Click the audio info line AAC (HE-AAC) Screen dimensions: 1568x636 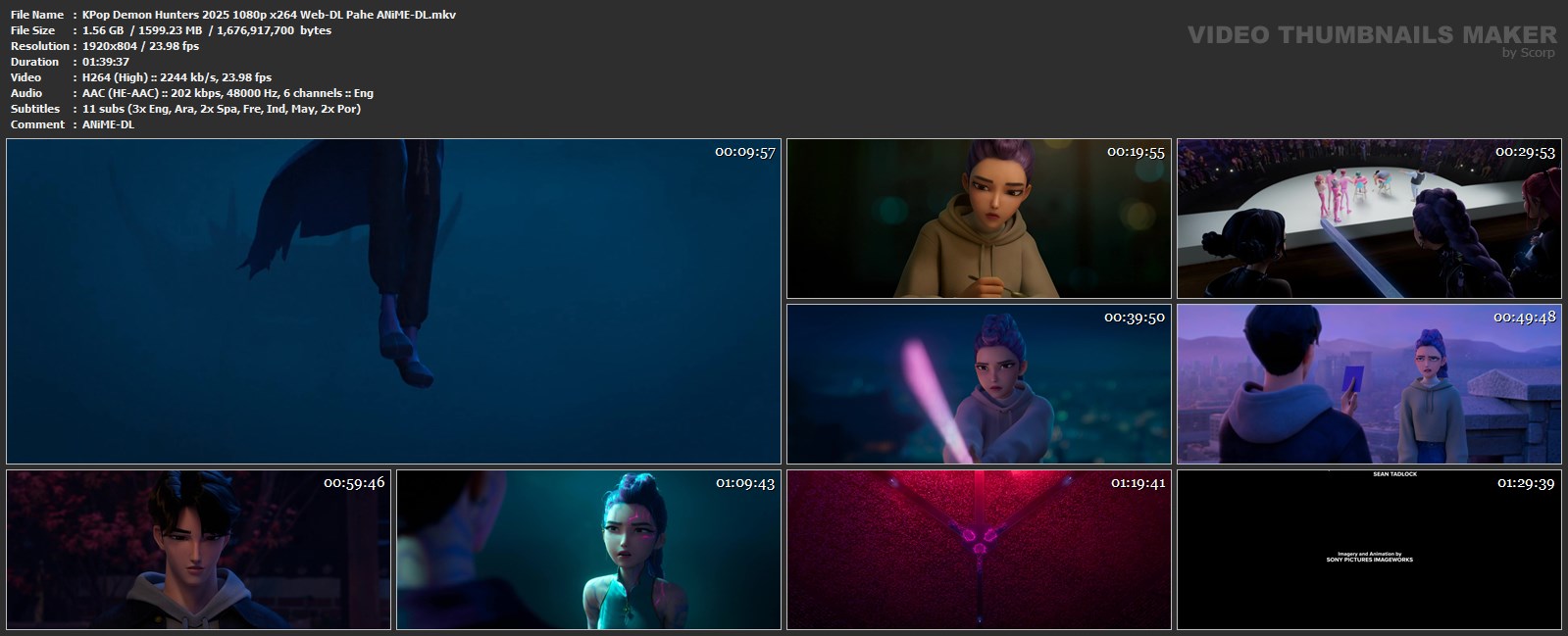coord(228,93)
